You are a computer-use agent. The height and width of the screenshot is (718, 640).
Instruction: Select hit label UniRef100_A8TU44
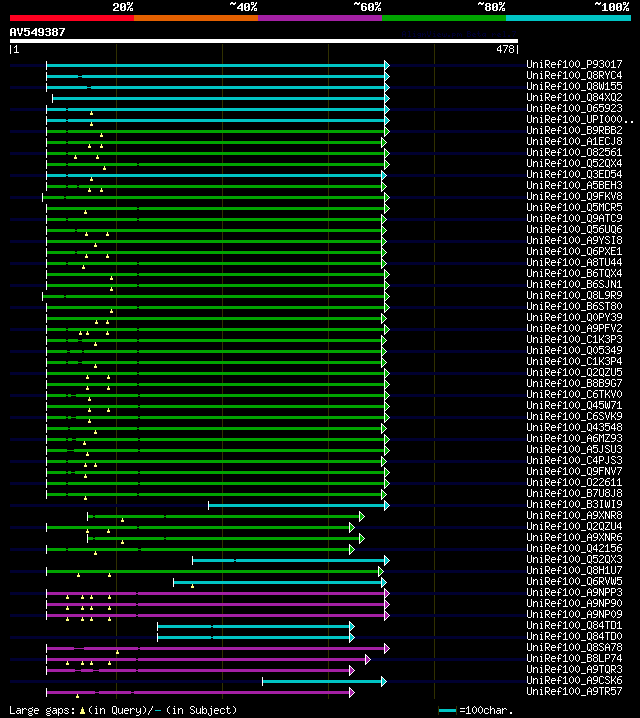[x=574, y=262]
